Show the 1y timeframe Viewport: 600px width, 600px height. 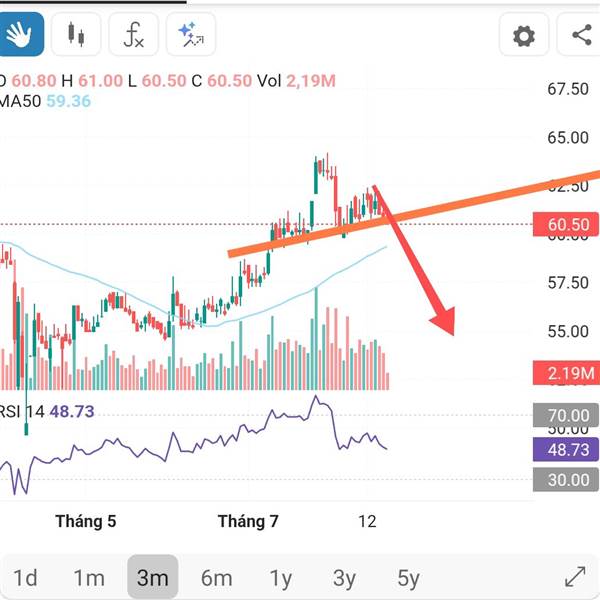coord(280,577)
